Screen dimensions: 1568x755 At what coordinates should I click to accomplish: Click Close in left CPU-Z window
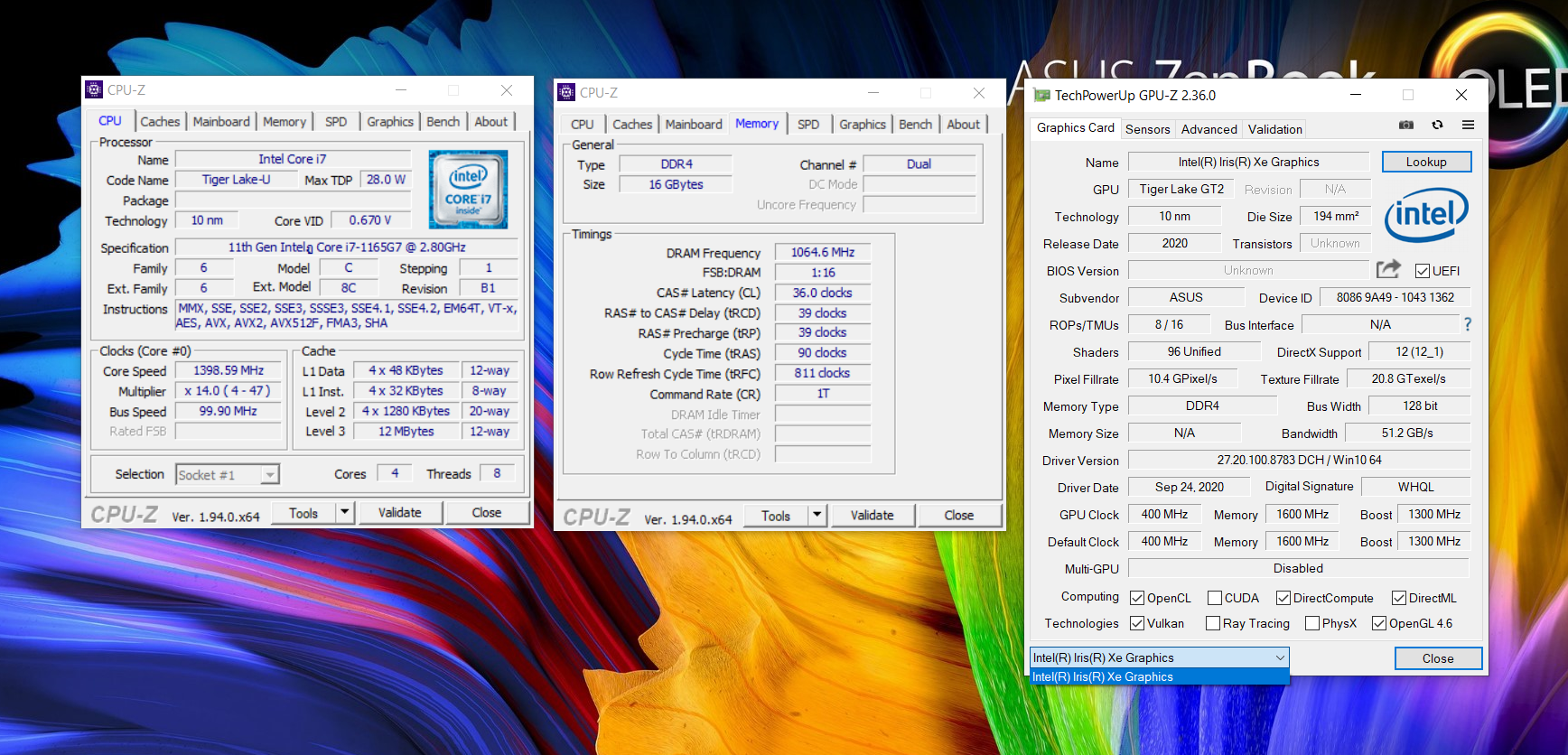tap(486, 512)
